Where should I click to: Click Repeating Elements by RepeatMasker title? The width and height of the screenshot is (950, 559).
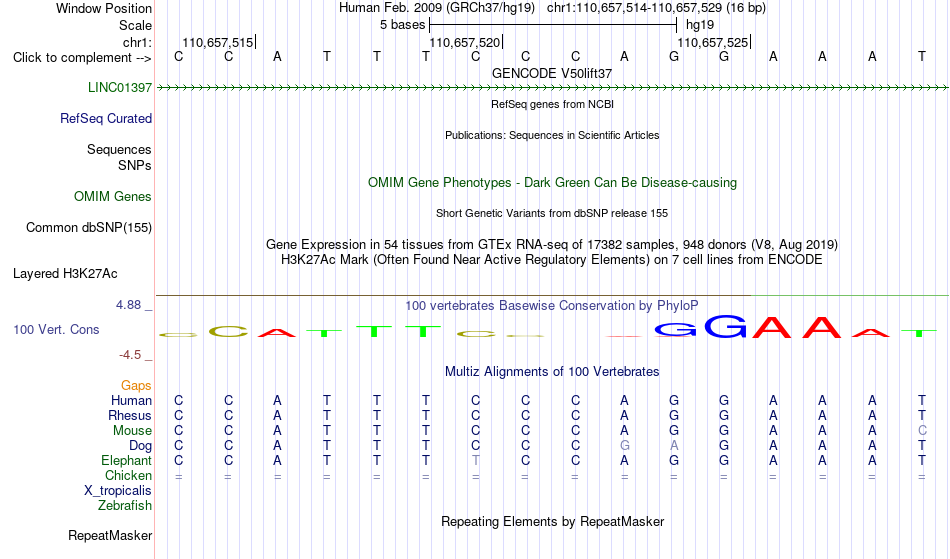(553, 521)
